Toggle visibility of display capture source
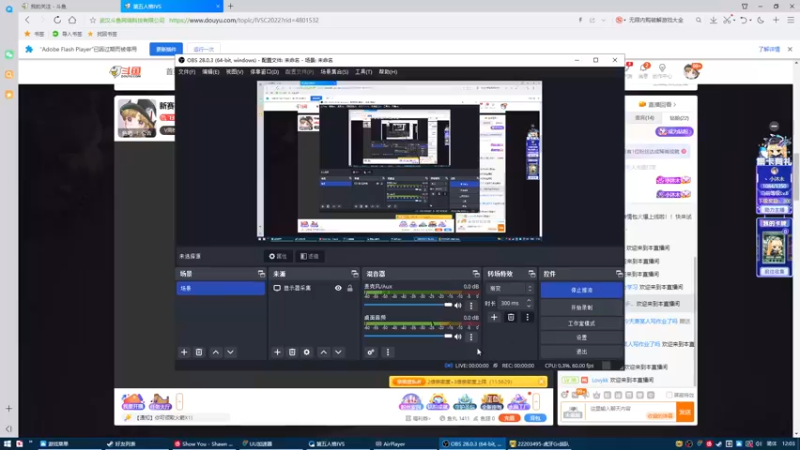 (338, 288)
